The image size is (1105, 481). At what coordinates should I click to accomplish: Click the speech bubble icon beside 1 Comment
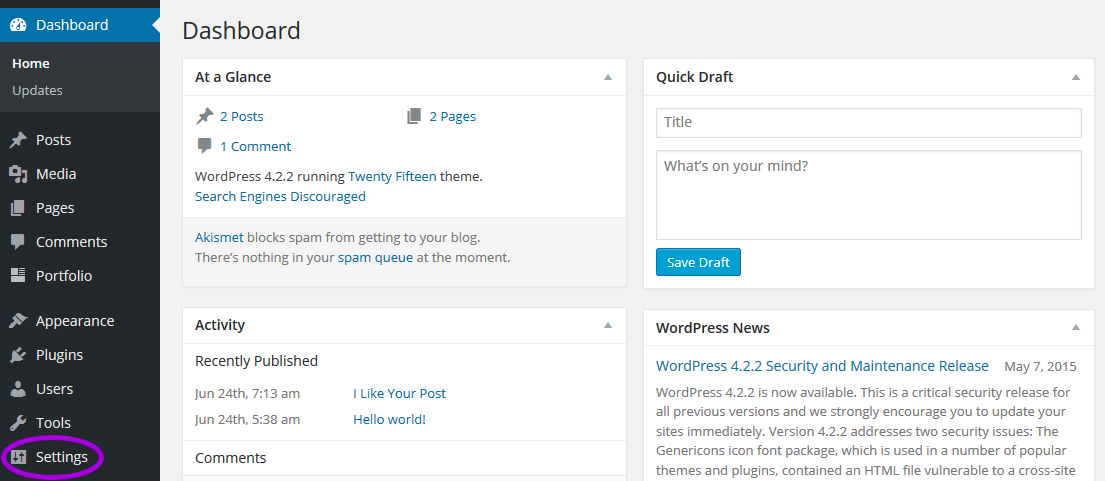(x=204, y=146)
